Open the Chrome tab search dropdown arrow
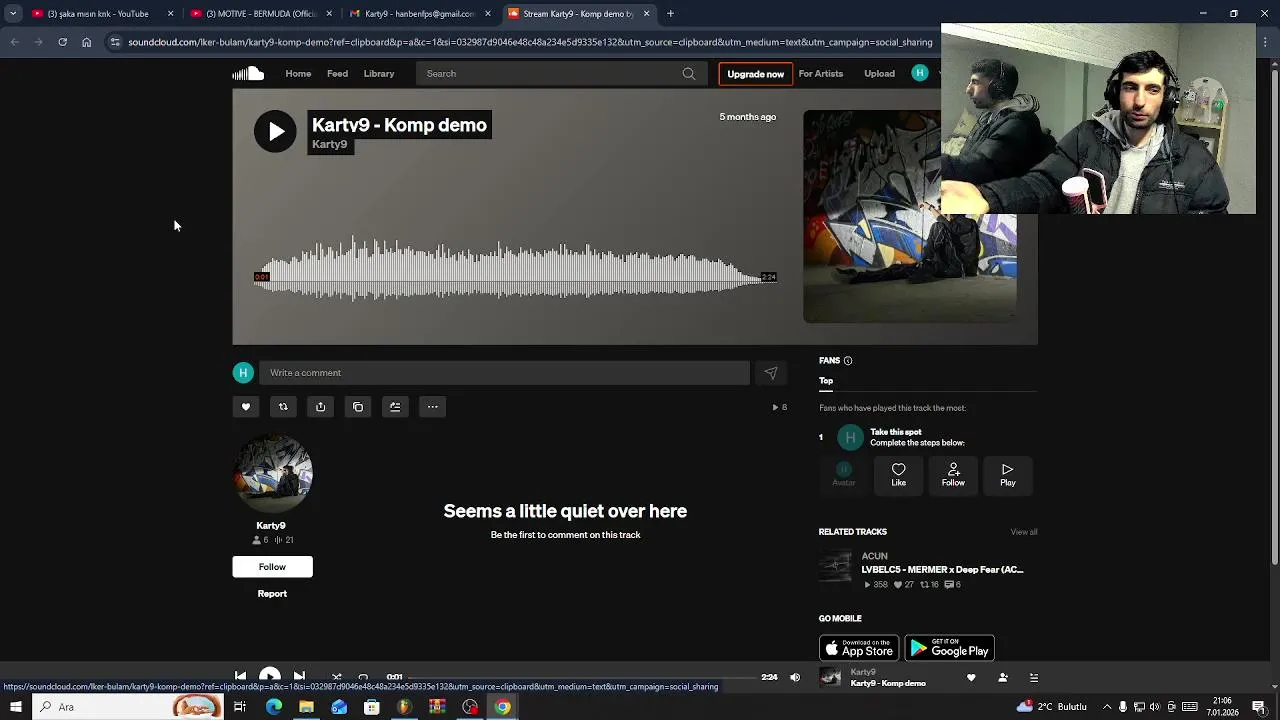Screen dimensions: 1280x720 click(x=13, y=14)
